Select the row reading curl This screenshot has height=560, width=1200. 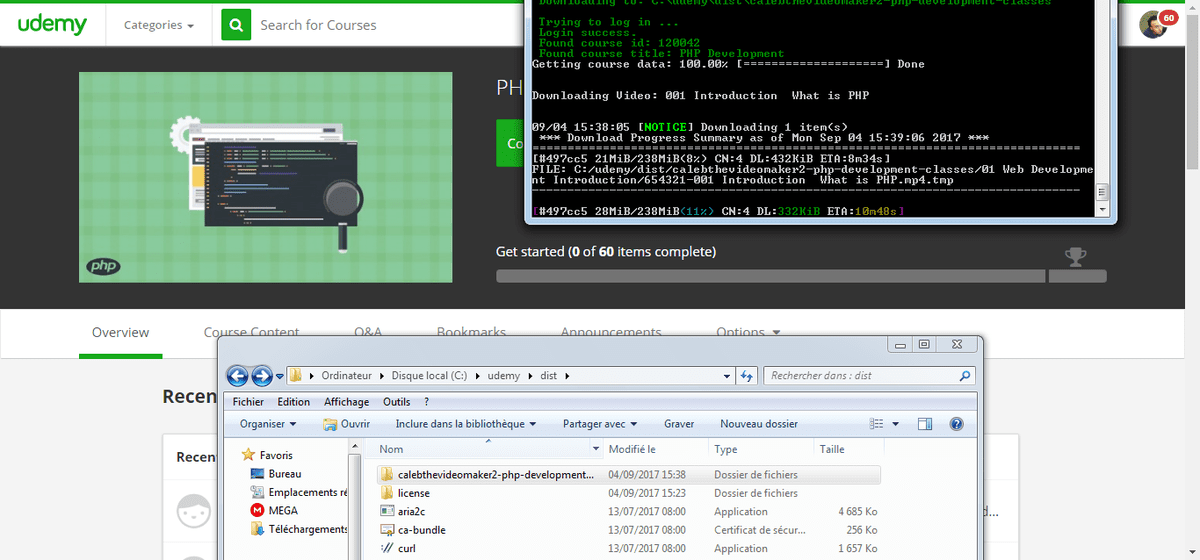pos(630,548)
